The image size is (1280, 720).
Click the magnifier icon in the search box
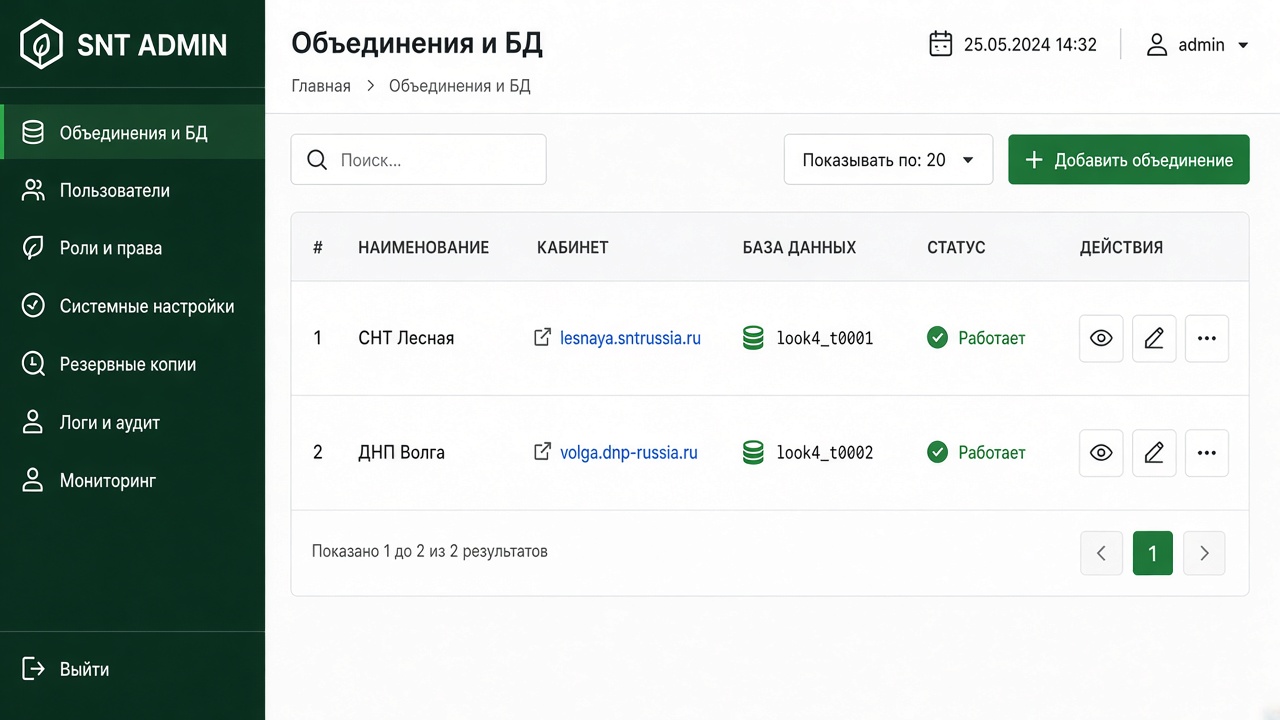coord(317,160)
